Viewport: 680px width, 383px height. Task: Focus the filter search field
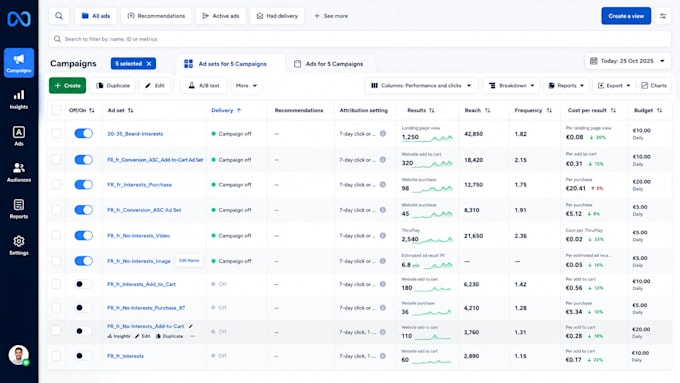click(x=360, y=39)
